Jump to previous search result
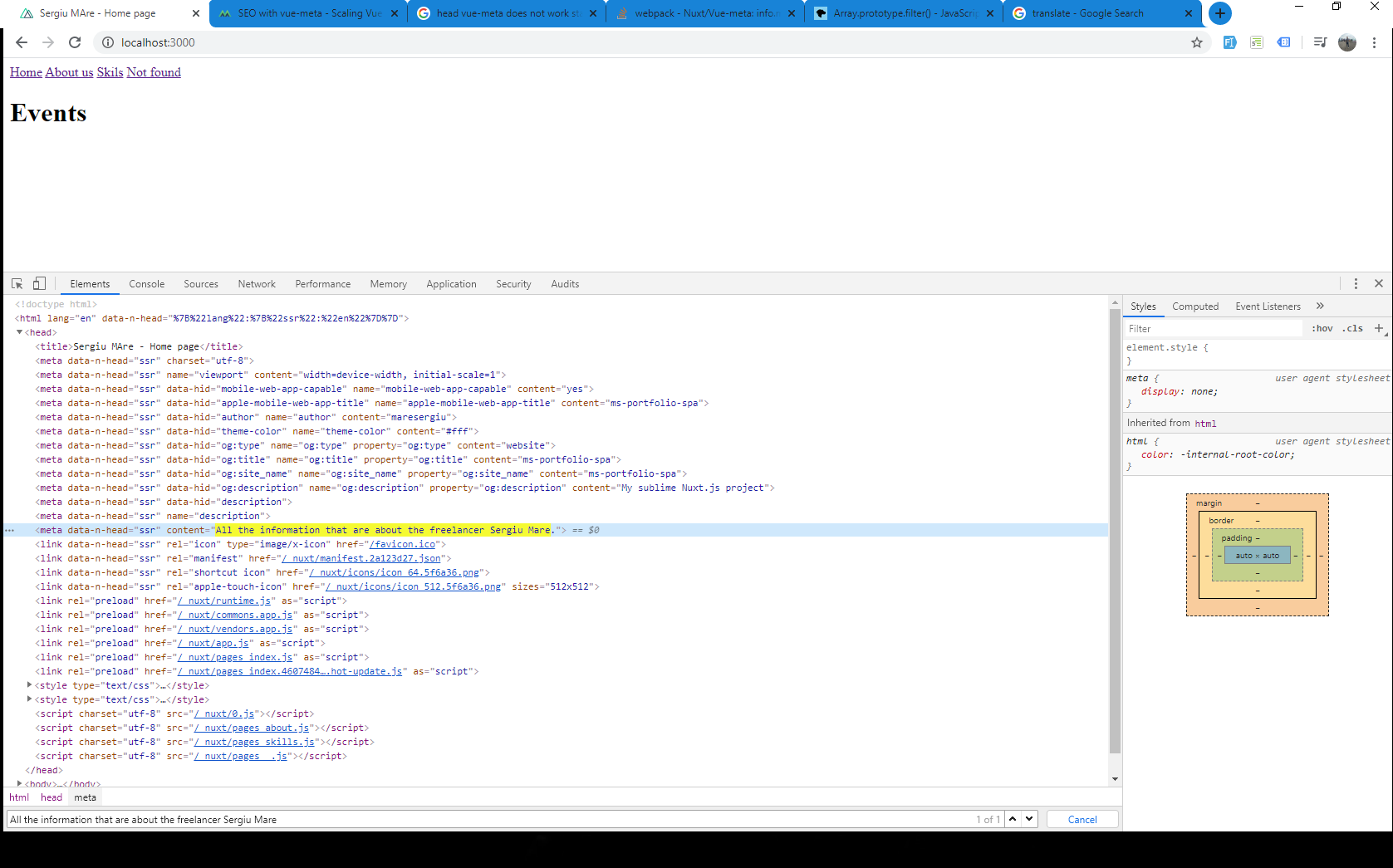Image resolution: width=1393 pixels, height=868 pixels. [x=1013, y=819]
